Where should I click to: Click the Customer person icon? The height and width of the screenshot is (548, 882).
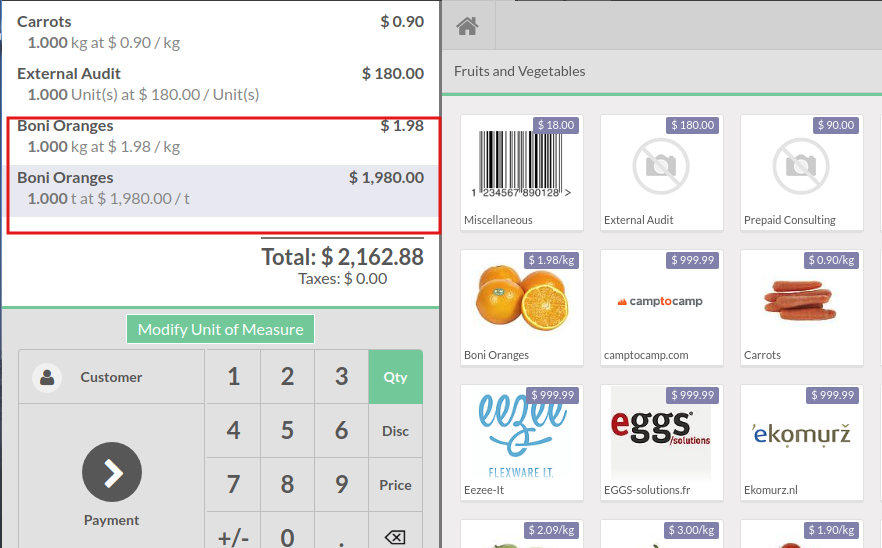coord(46,377)
